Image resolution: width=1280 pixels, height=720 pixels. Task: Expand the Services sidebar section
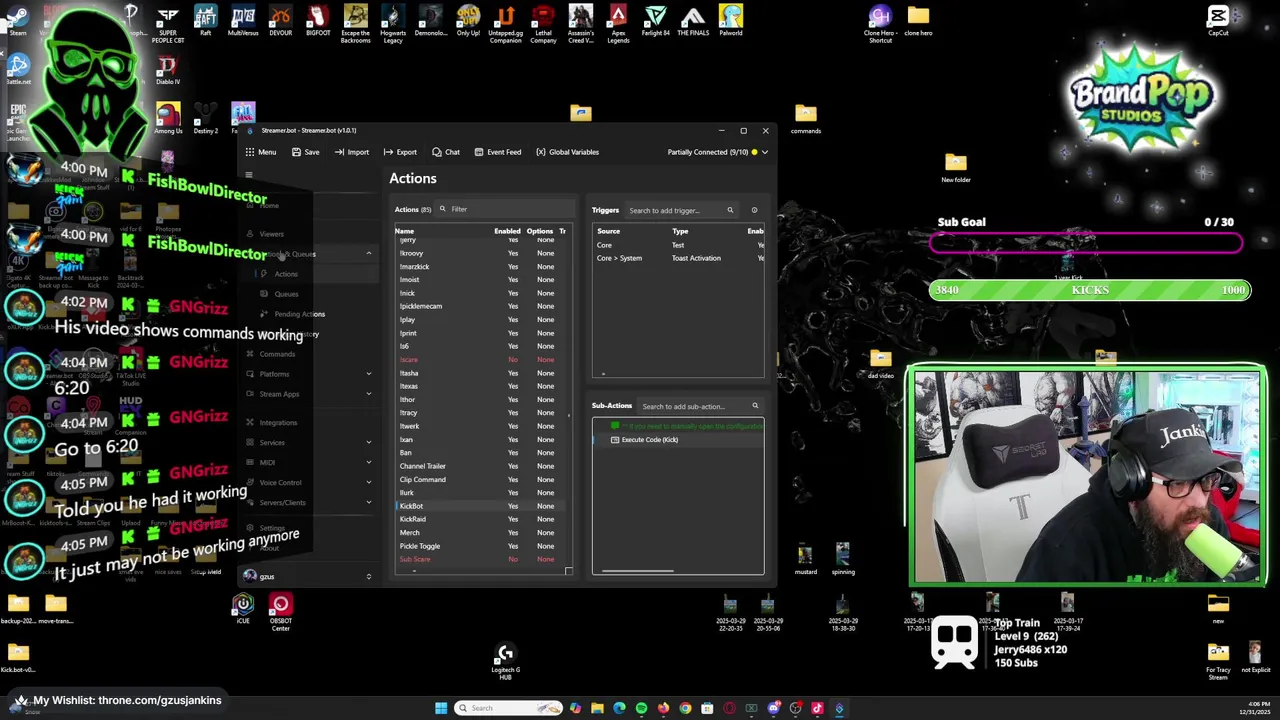(x=368, y=442)
